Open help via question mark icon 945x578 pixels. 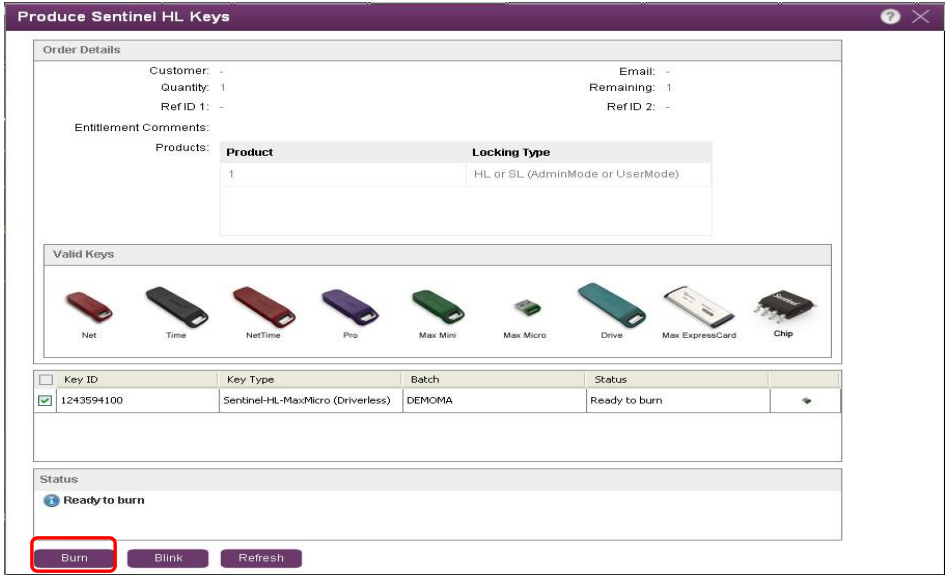tap(891, 17)
